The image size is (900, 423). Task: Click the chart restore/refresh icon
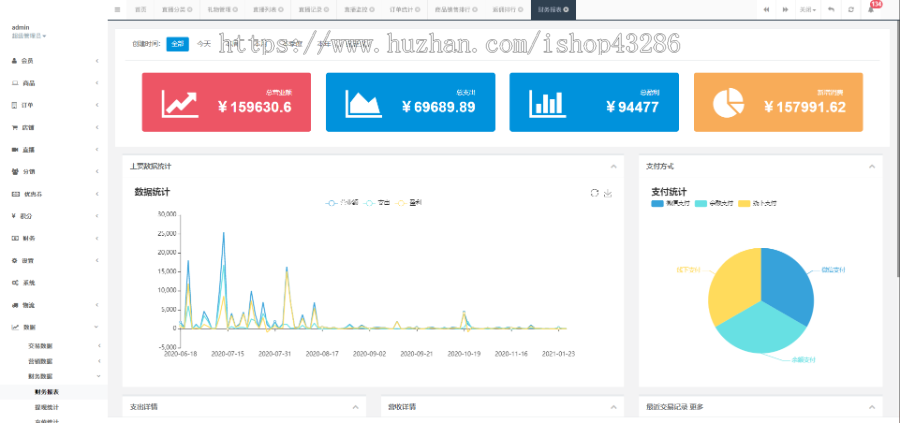[x=595, y=193]
